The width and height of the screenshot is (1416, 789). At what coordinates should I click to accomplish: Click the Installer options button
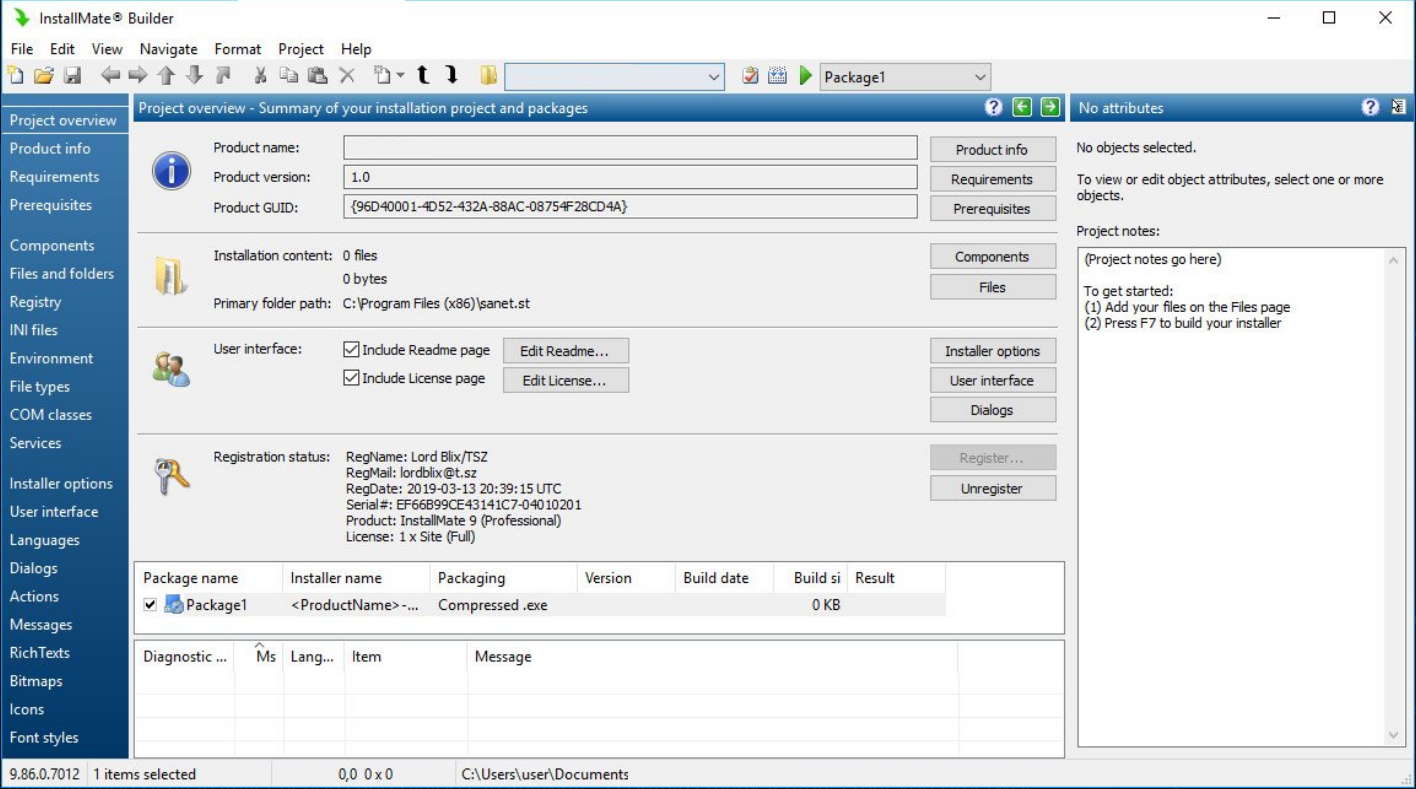point(992,352)
